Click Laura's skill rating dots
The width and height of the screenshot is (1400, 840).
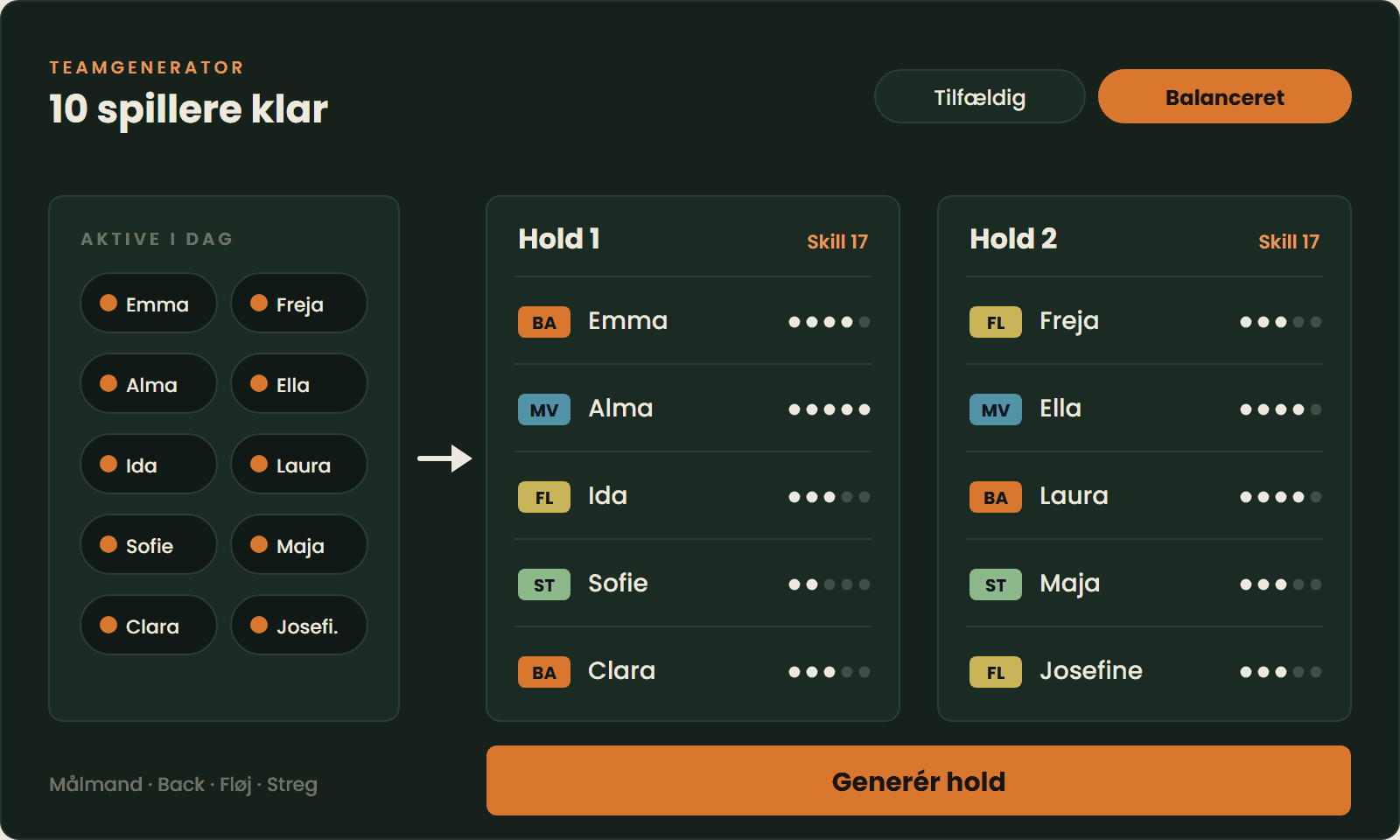(x=1281, y=497)
